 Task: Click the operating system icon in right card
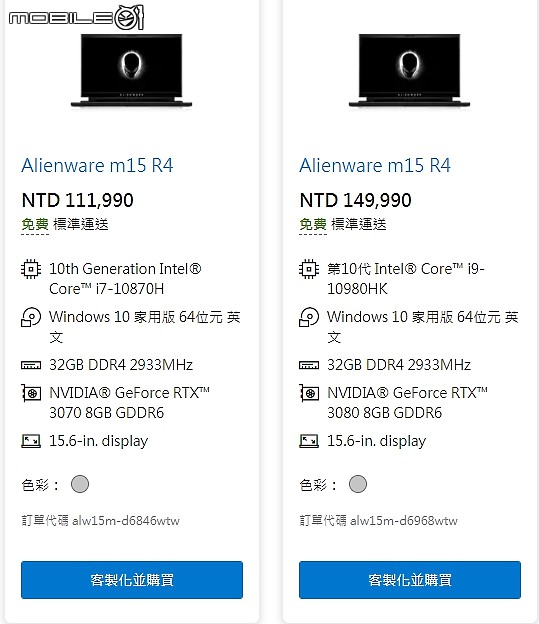pyautogui.click(x=309, y=317)
